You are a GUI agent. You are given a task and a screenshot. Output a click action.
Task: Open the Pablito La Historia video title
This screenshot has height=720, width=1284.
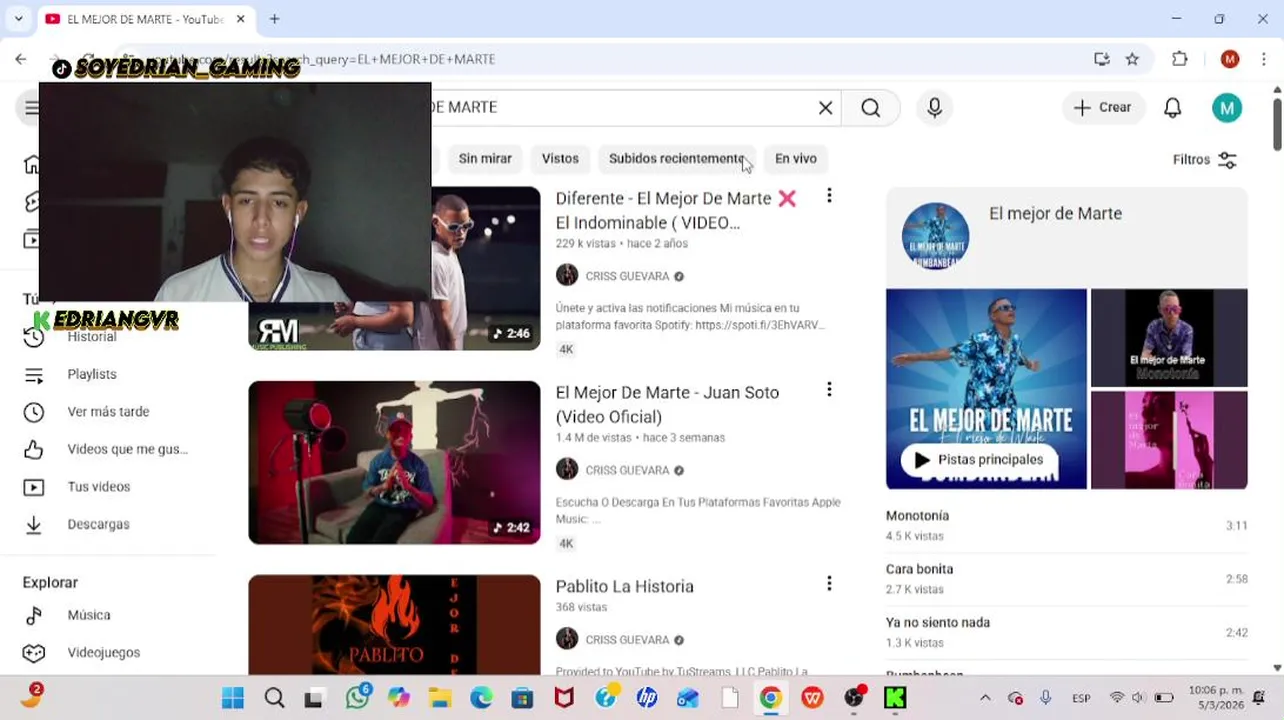pyautogui.click(x=624, y=586)
